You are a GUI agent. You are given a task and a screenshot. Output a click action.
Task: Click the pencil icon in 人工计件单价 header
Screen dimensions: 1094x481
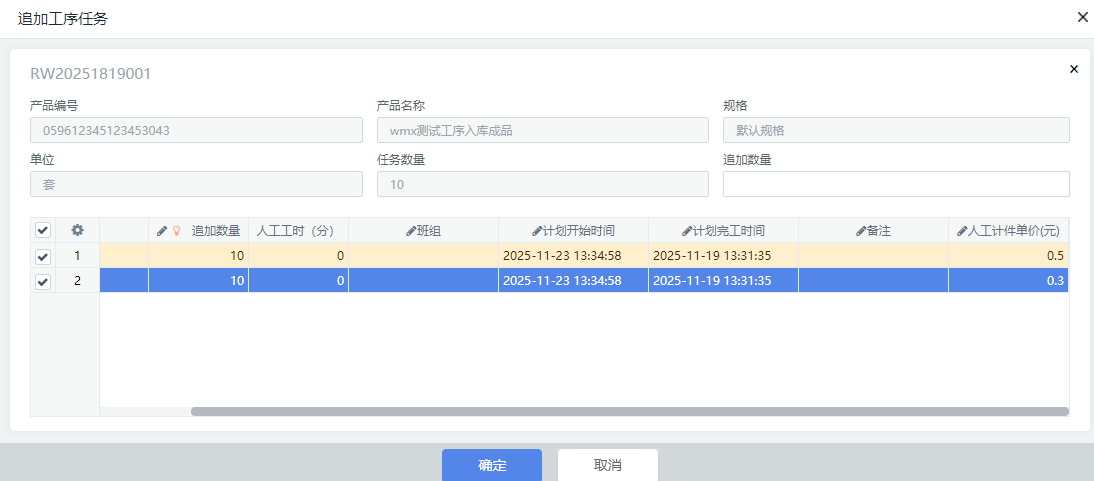click(x=962, y=231)
